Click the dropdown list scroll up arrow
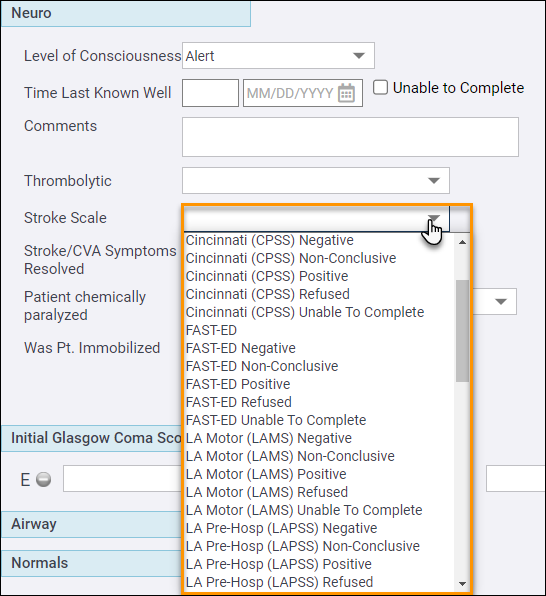The width and height of the screenshot is (546, 596). click(x=462, y=242)
